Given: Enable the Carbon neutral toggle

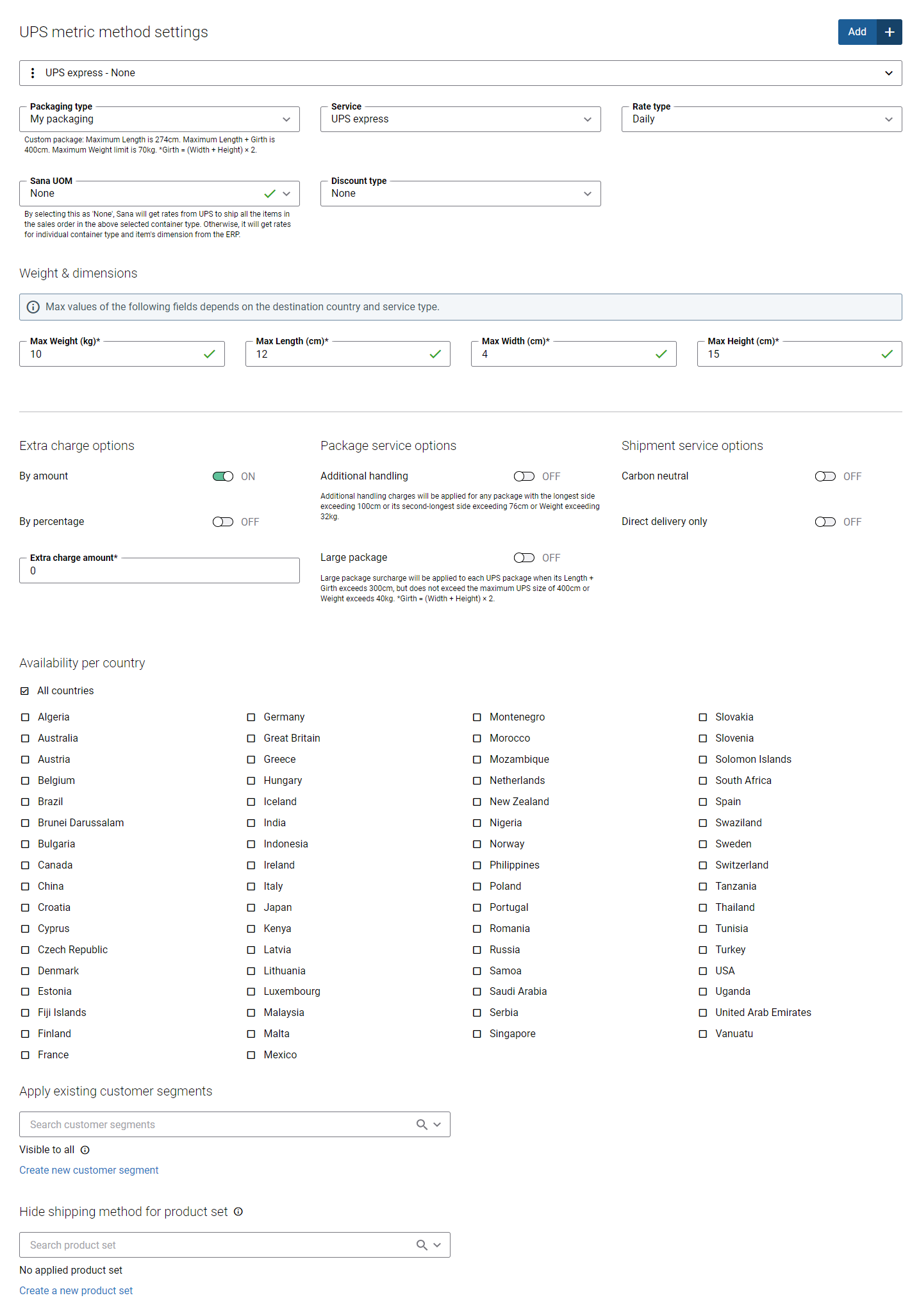Looking at the screenshot, I should (825, 476).
